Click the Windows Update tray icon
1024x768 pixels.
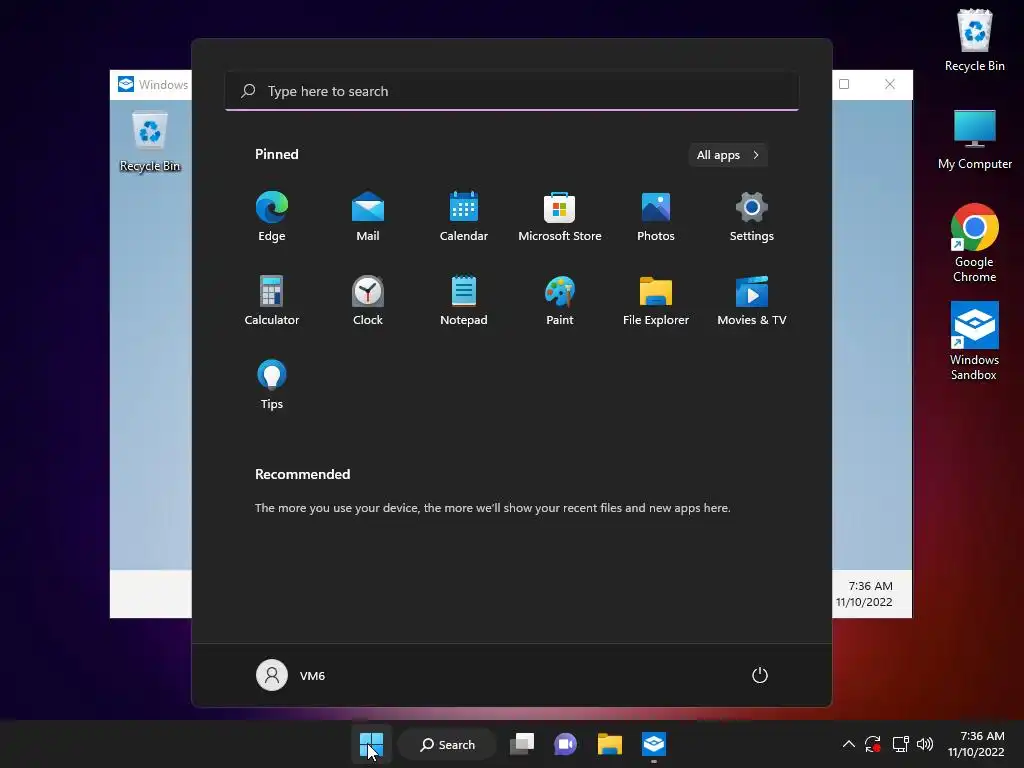point(873,744)
